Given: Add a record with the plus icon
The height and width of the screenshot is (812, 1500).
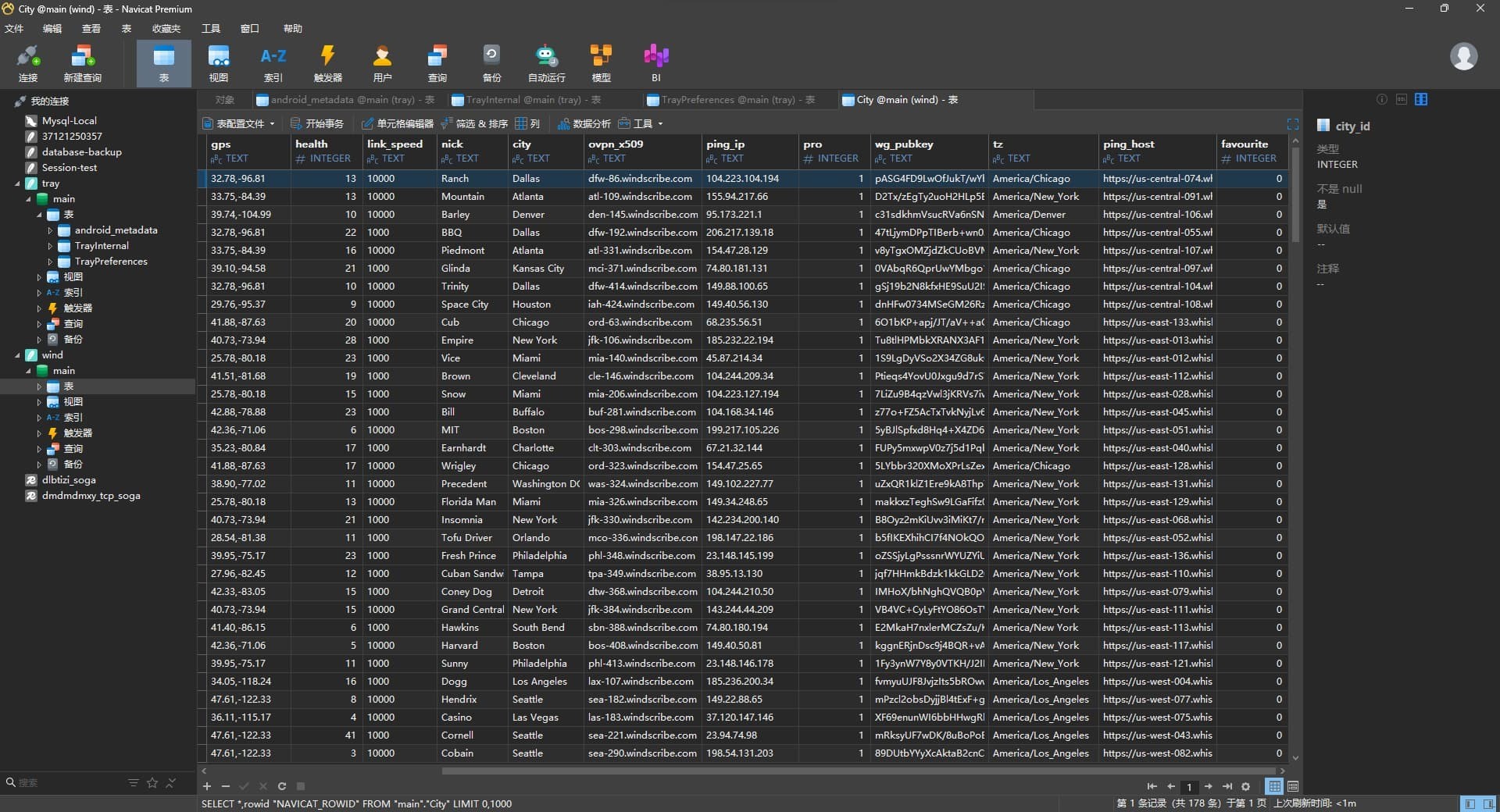Looking at the screenshot, I should [x=207, y=786].
